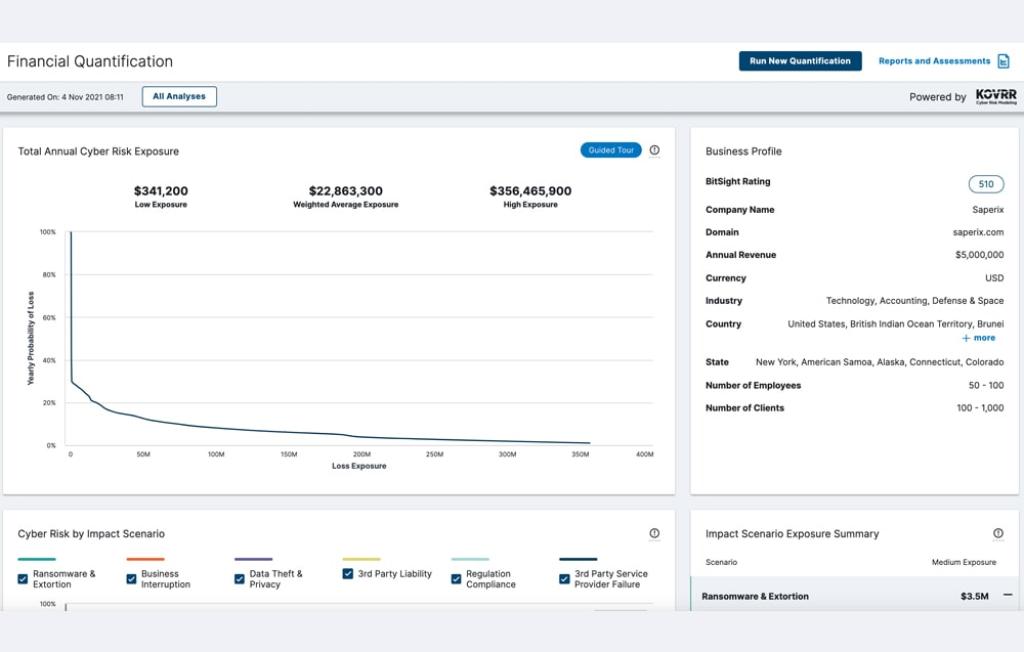Start the Guided Tour

tap(610, 150)
